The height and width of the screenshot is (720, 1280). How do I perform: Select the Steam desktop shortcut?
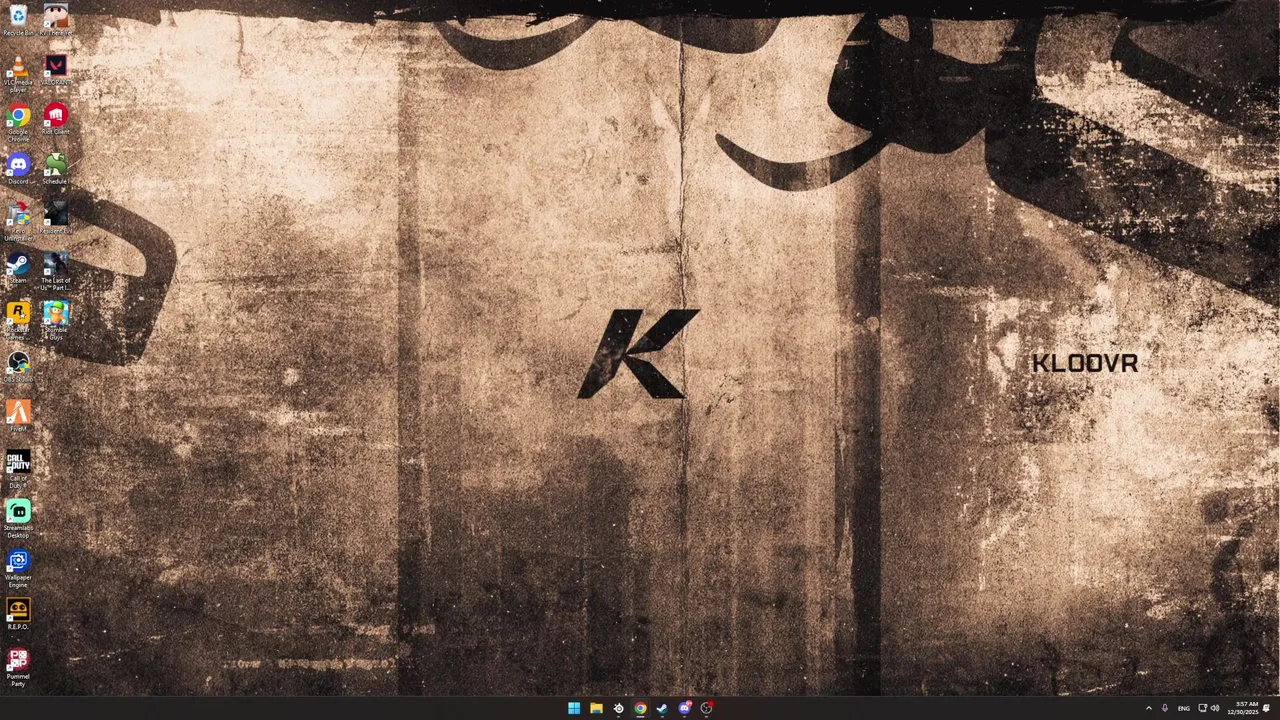pos(18,268)
